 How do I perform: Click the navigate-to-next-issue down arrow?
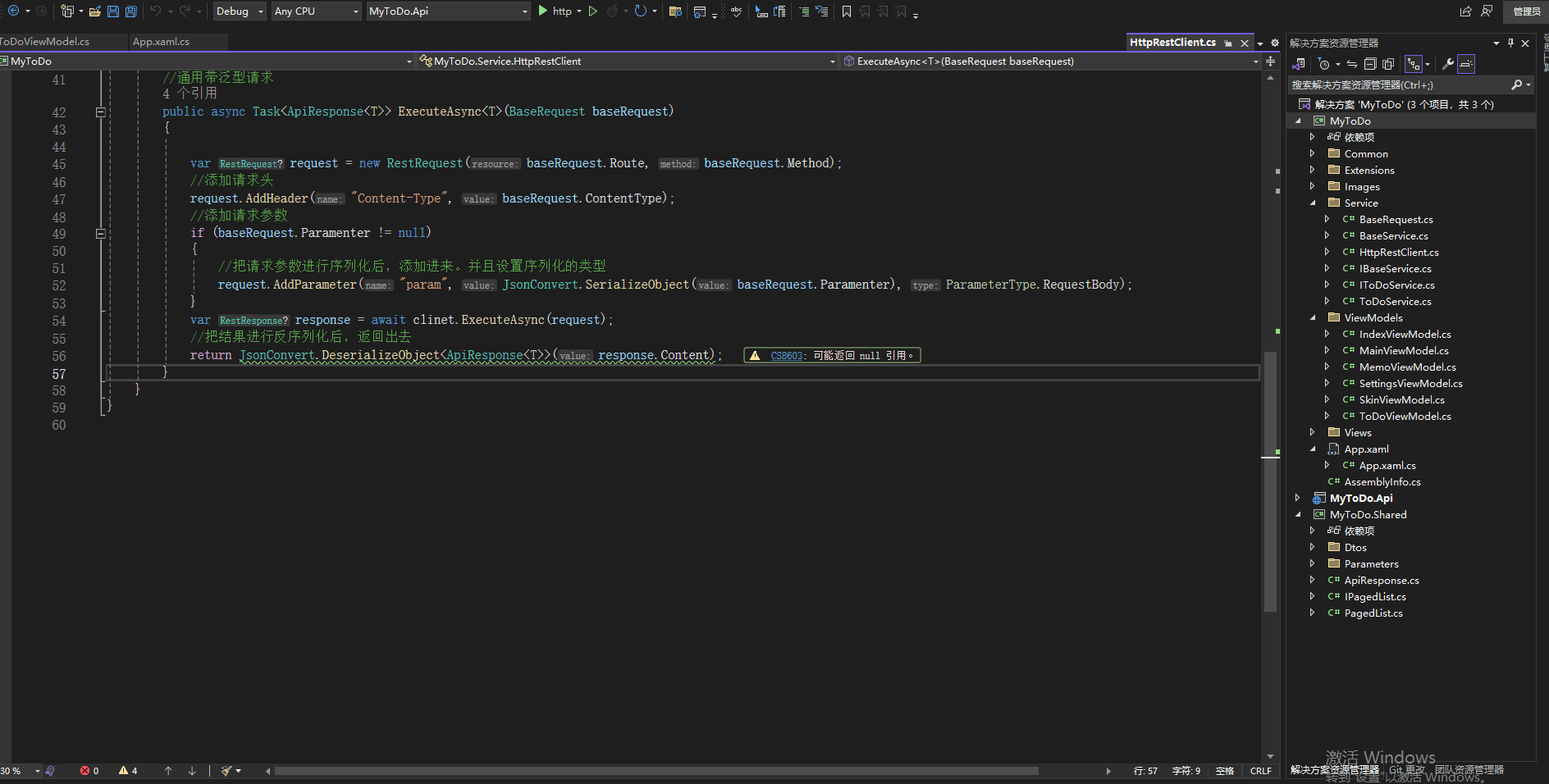point(192,771)
